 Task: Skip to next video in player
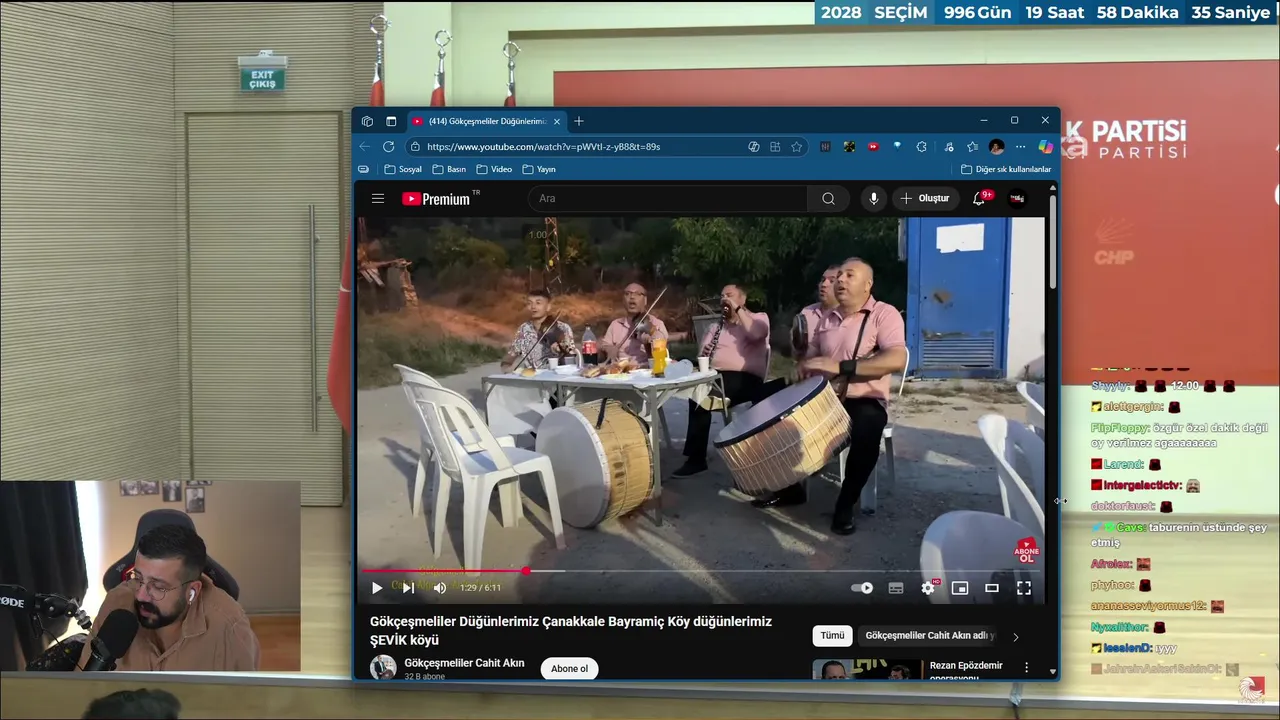pos(408,588)
